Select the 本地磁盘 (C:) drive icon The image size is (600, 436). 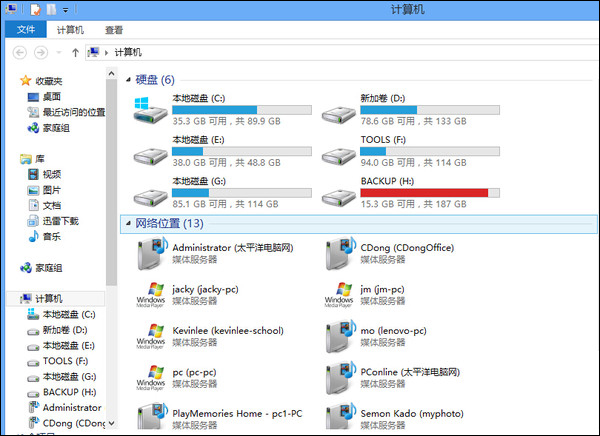150,110
